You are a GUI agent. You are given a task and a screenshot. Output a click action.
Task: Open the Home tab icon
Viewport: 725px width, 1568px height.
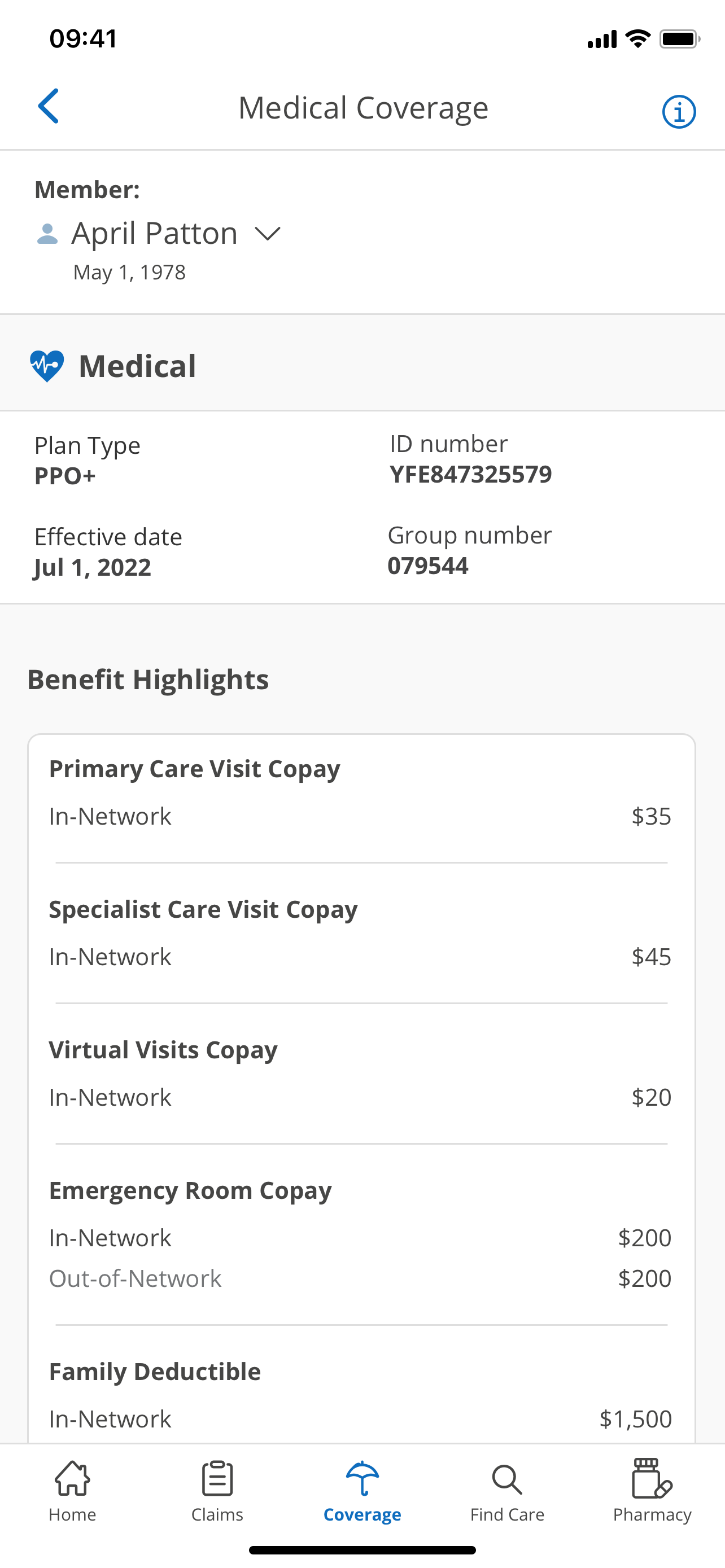pyautogui.click(x=72, y=1479)
